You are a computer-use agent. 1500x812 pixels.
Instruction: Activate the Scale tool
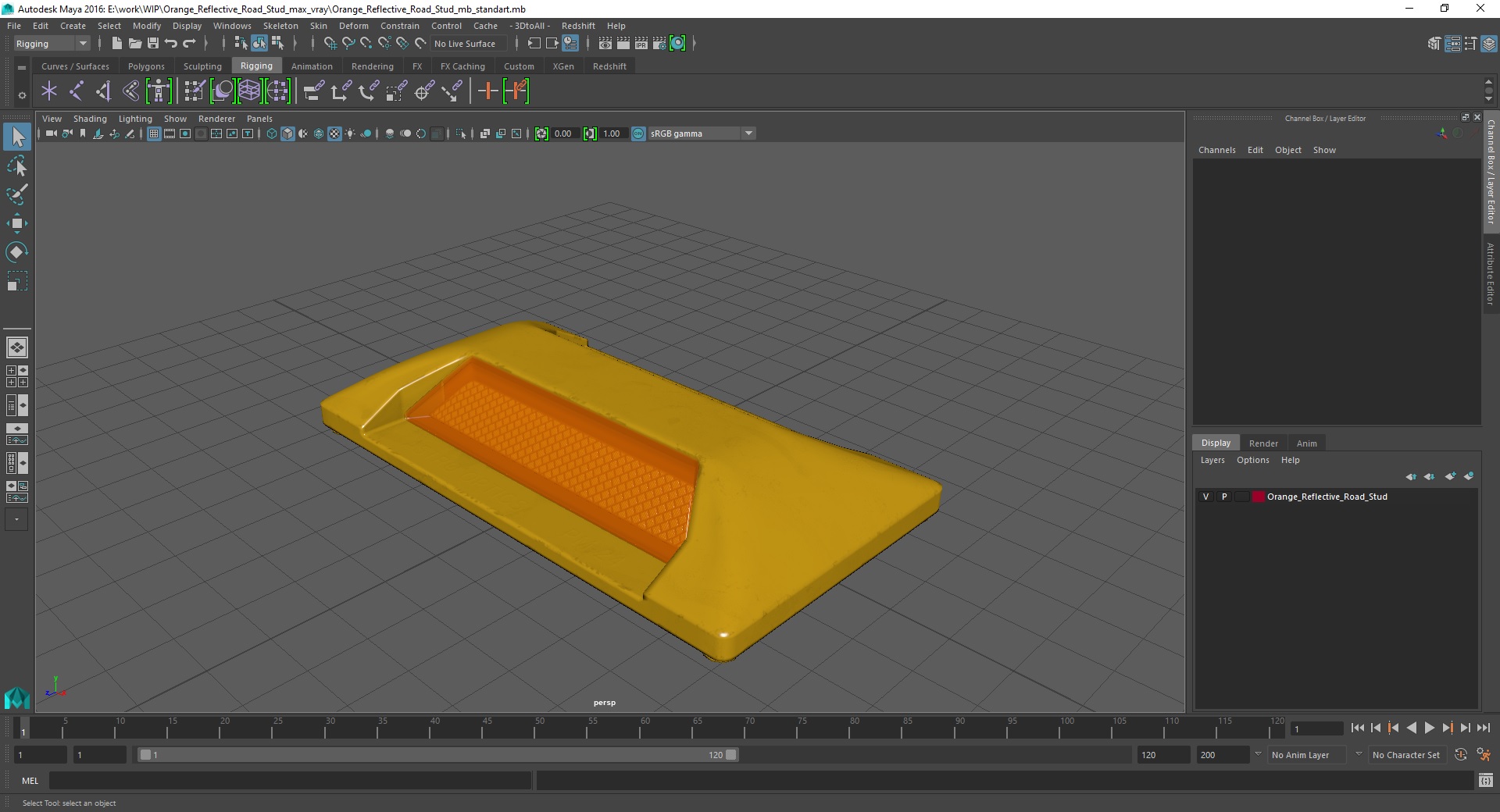point(17,280)
